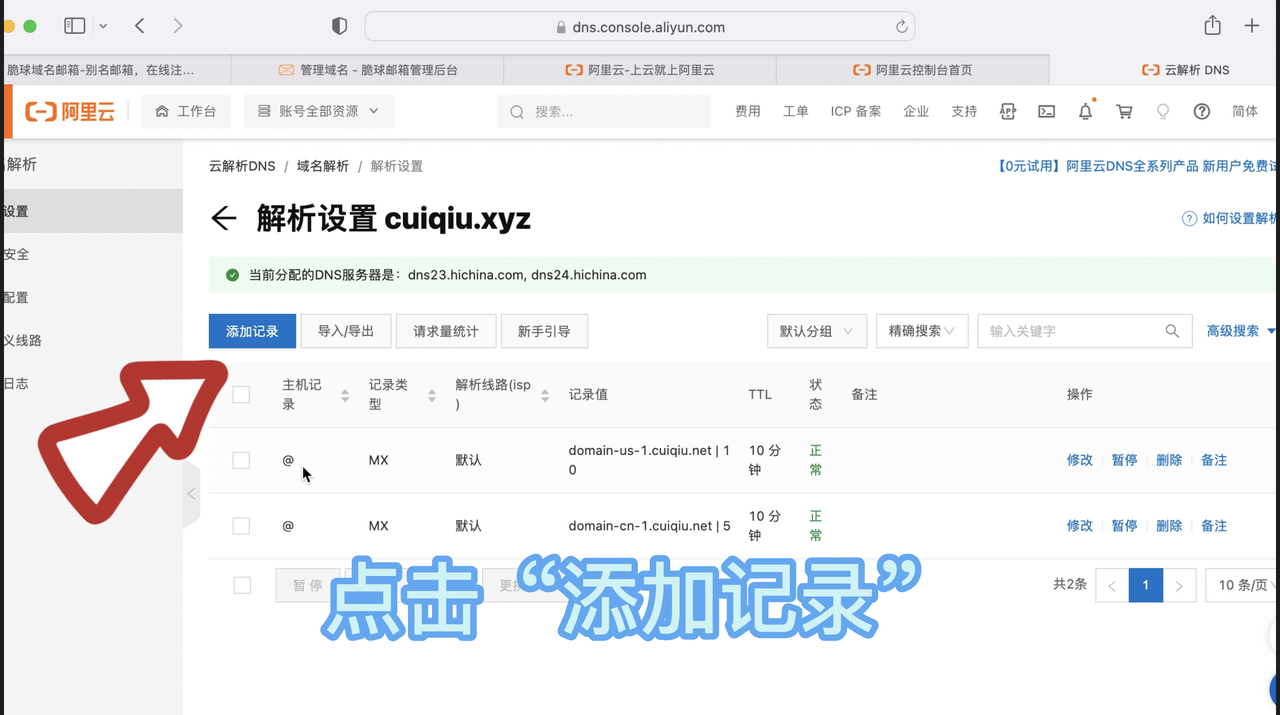
Task: Open 默认分组 dropdown
Action: (x=817, y=331)
